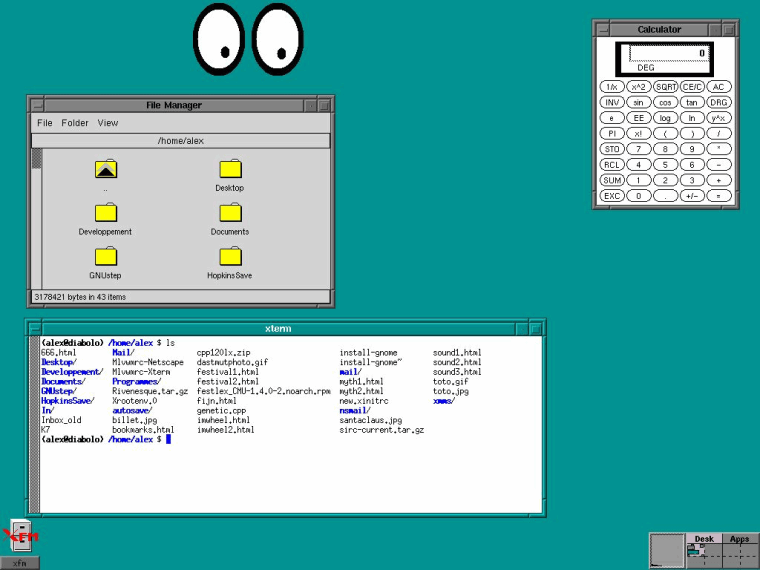
Task: Click the xeyes eyeballs on the desktop
Action: [248, 39]
